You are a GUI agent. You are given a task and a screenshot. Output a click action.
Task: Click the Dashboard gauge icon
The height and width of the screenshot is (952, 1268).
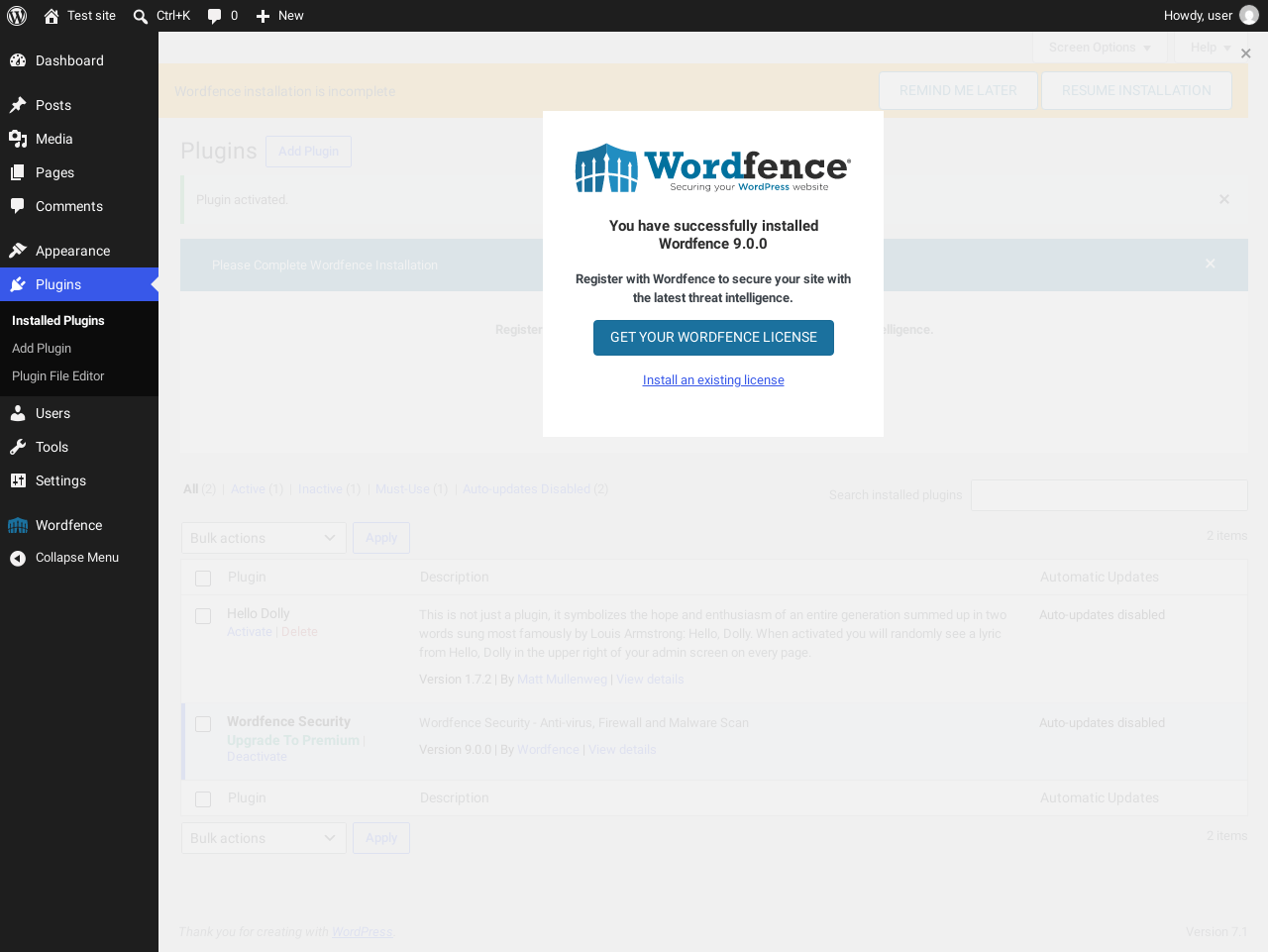[18, 60]
